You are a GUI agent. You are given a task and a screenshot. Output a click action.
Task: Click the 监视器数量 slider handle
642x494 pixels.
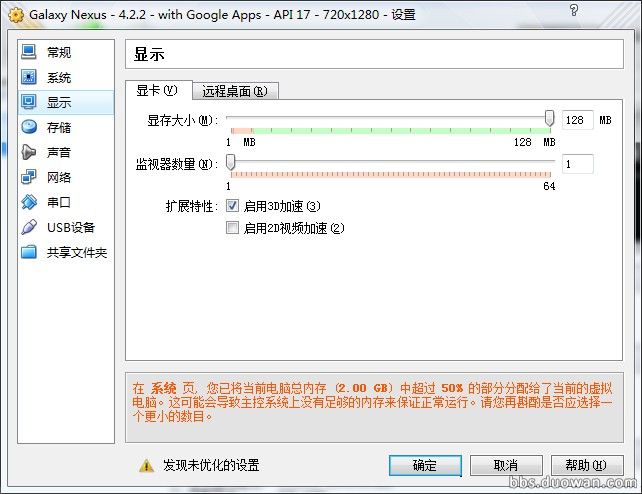point(231,162)
